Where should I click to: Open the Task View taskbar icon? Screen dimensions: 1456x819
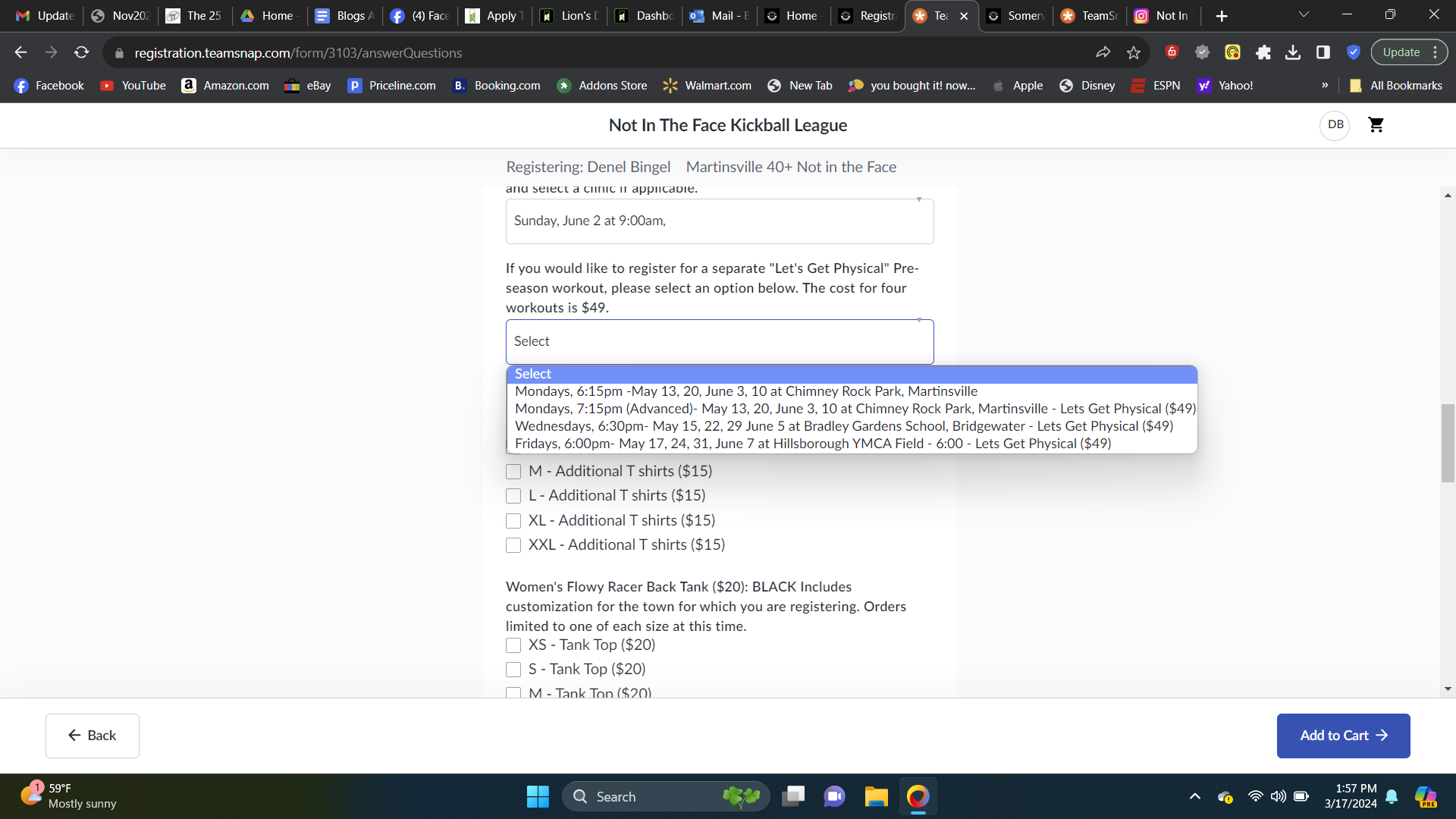(793, 796)
